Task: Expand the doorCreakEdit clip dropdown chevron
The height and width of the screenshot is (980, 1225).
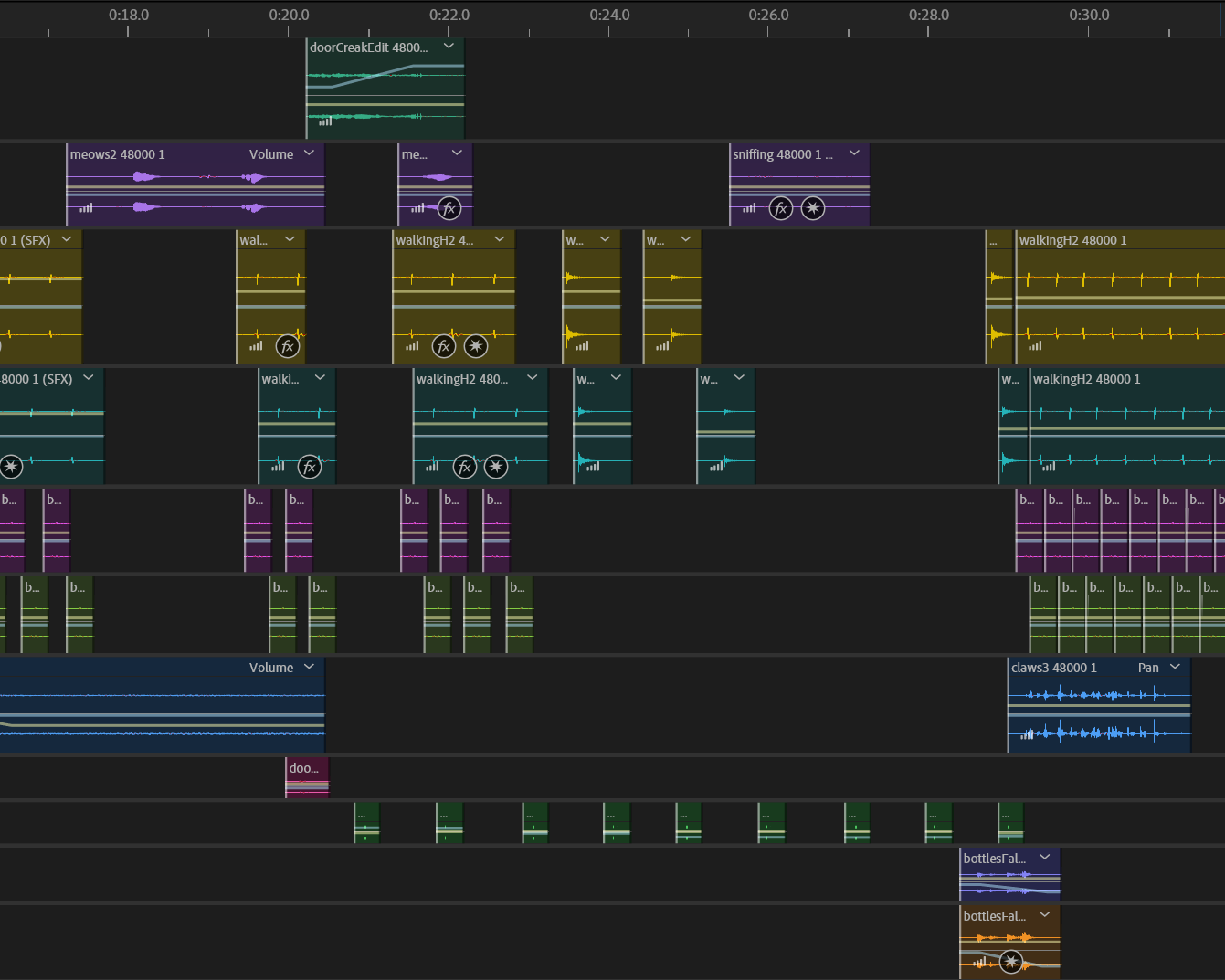Action: 449,47
